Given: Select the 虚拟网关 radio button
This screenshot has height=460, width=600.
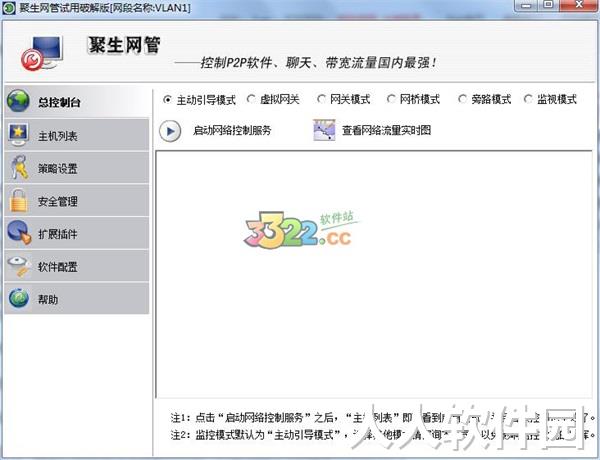Looking at the screenshot, I should click(x=251, y=99).
